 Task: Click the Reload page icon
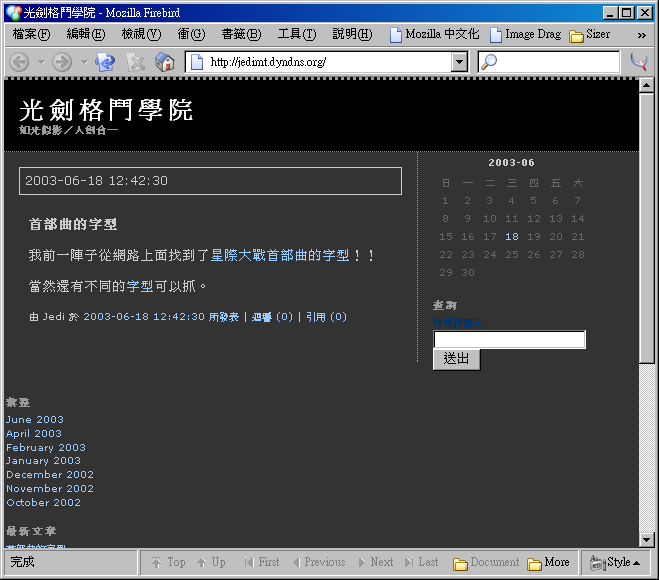point(105,62)
